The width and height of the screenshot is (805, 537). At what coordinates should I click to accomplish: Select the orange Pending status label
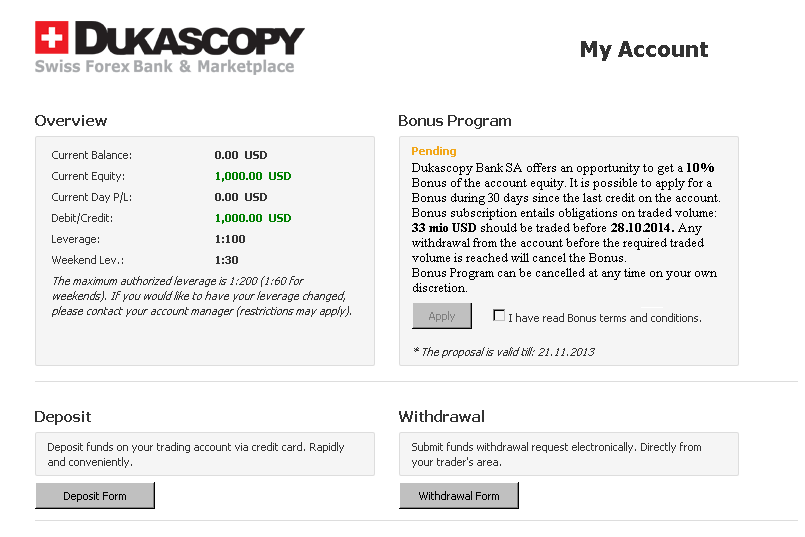point(434,151)
